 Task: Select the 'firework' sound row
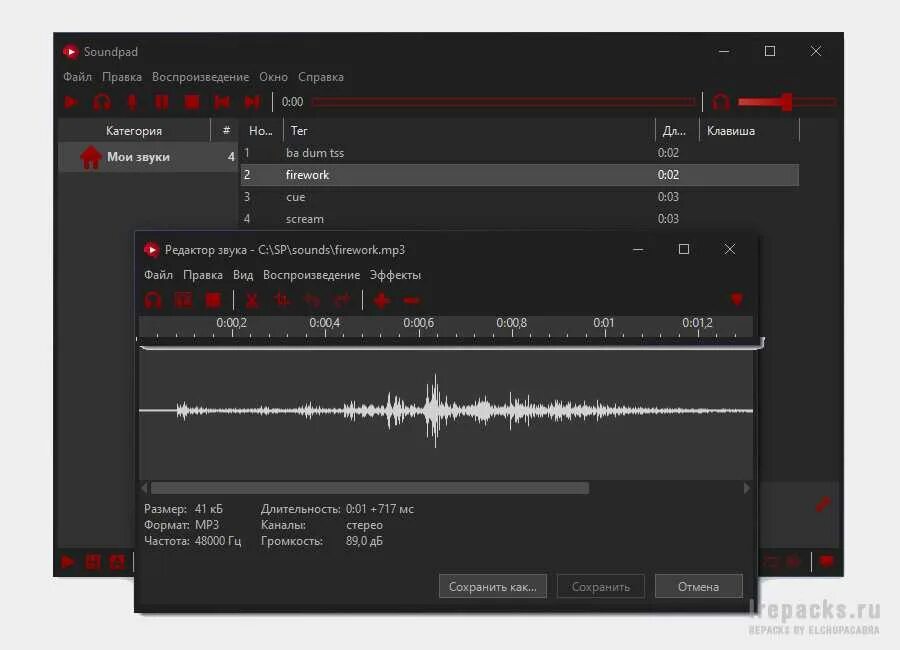click(519, 175)
